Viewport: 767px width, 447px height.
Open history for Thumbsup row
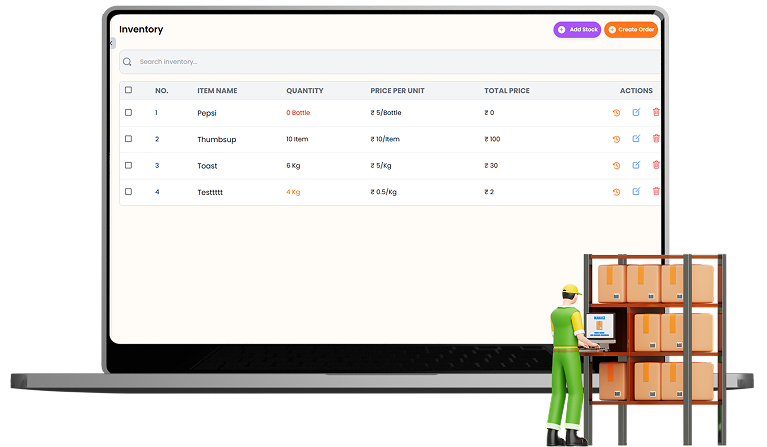(x=616, y=139)
